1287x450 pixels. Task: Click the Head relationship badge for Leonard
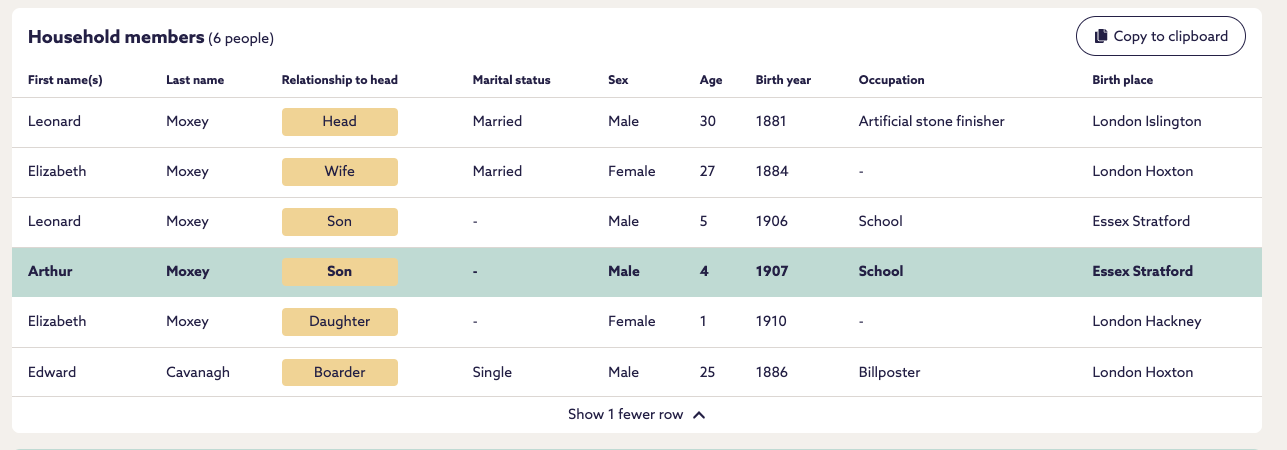point(339,121)
